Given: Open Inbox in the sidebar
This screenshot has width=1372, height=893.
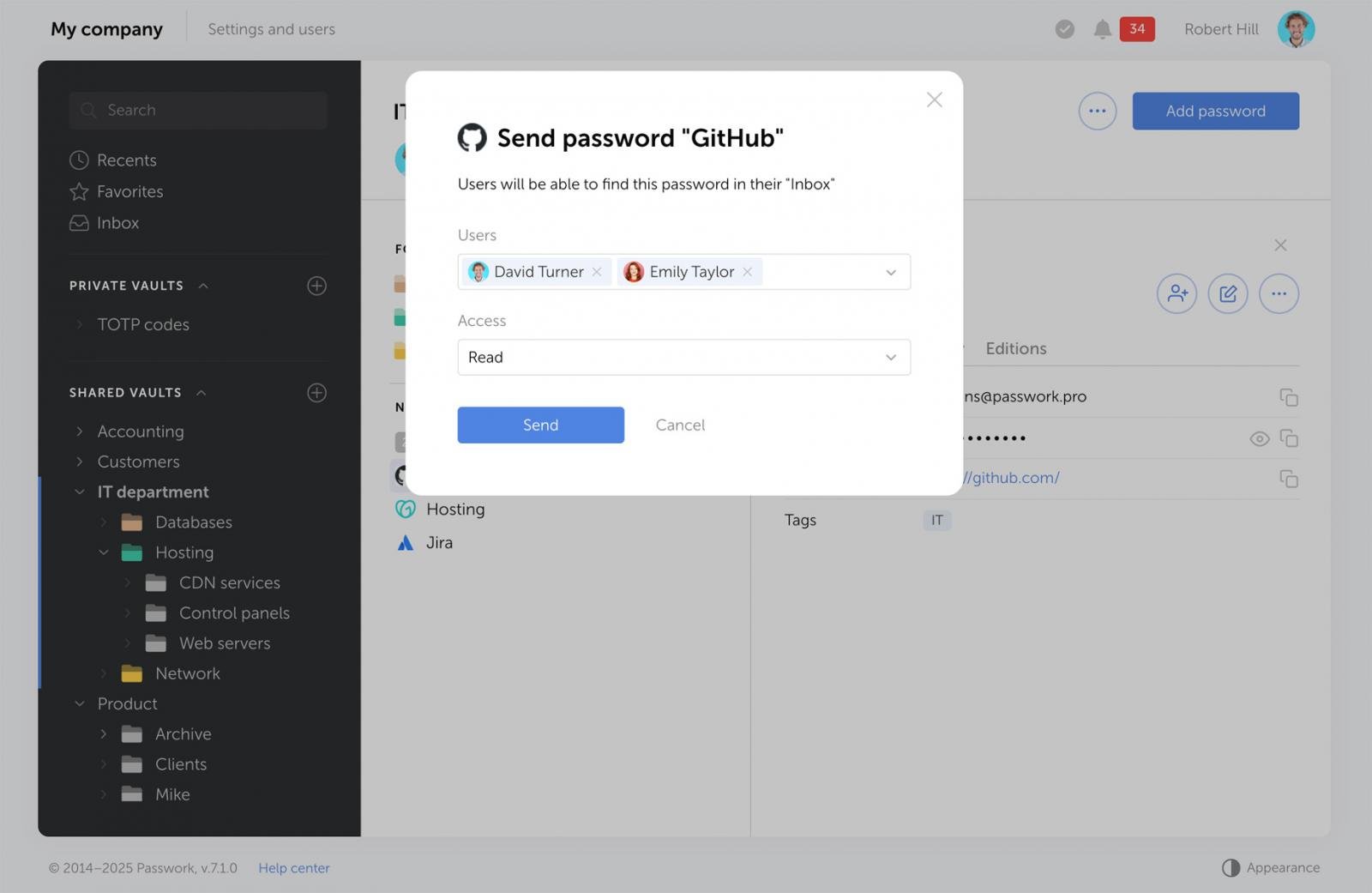Looking at the screenshot, I should (x=117, y=223).
